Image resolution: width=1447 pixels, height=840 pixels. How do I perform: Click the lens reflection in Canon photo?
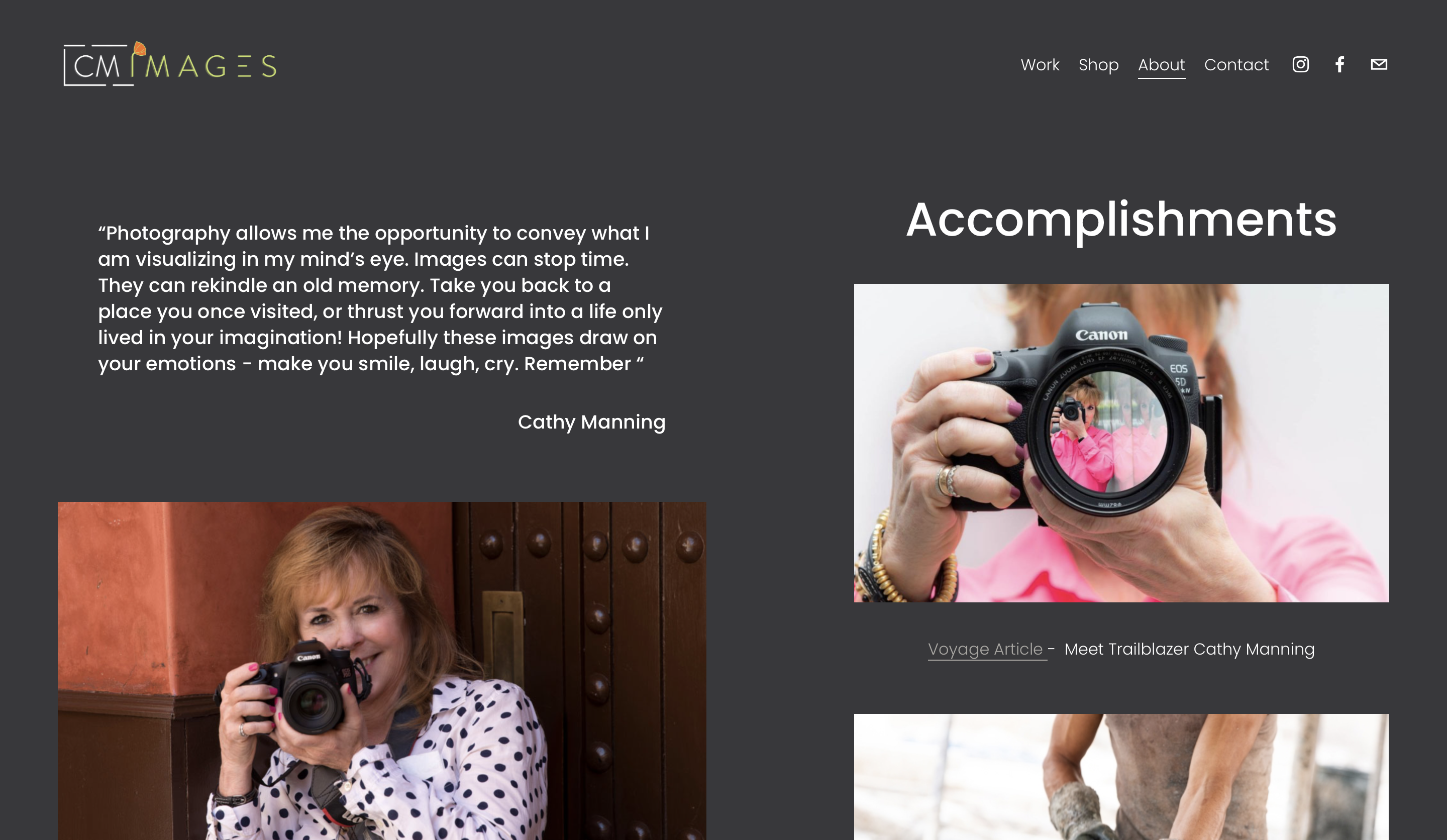pyautogui.click(x=1108, y=432)
